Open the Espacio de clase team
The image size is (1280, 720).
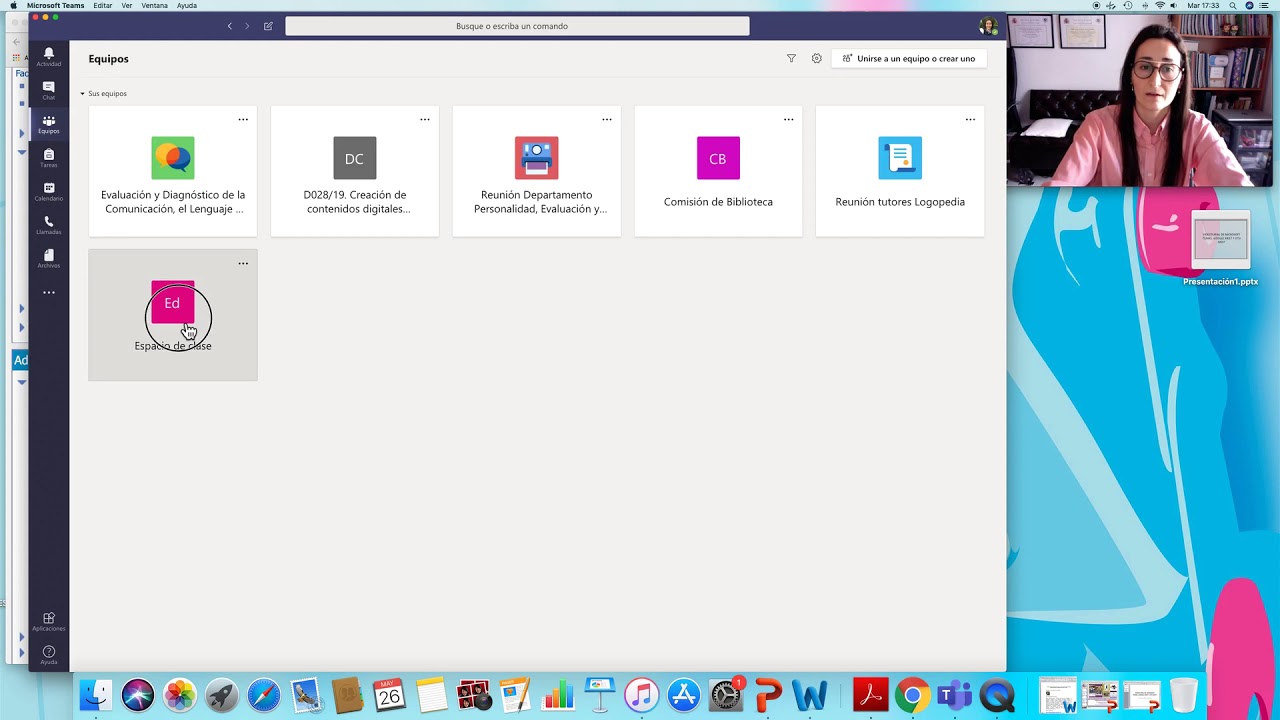(173, 315)
